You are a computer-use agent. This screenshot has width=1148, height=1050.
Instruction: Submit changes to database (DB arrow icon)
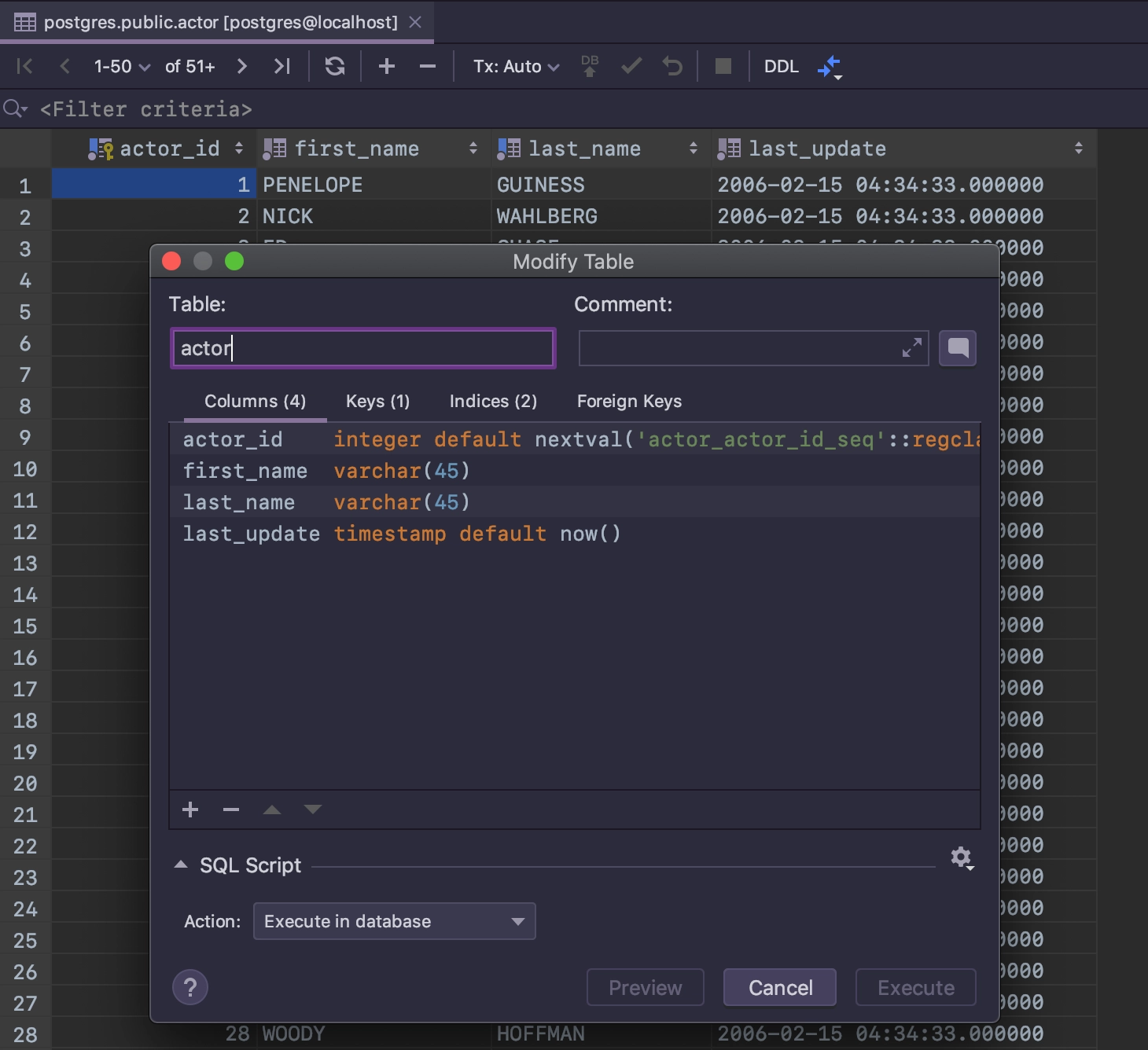click(590, 66)
